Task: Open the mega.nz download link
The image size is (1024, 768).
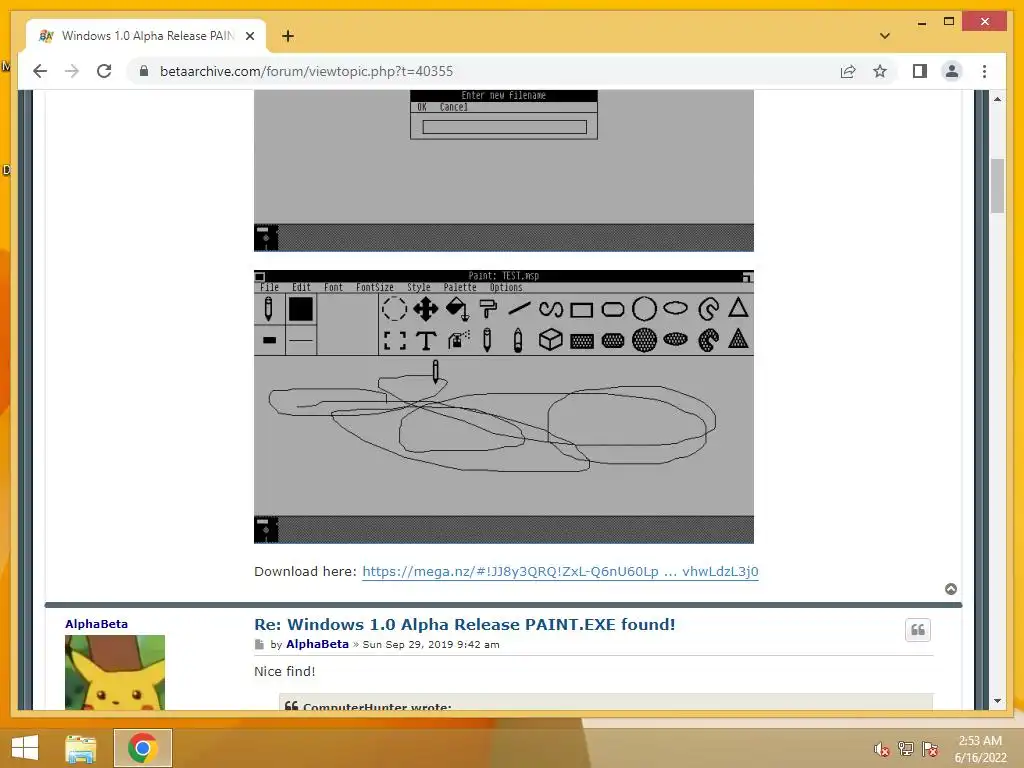Action: pos(560,571)
